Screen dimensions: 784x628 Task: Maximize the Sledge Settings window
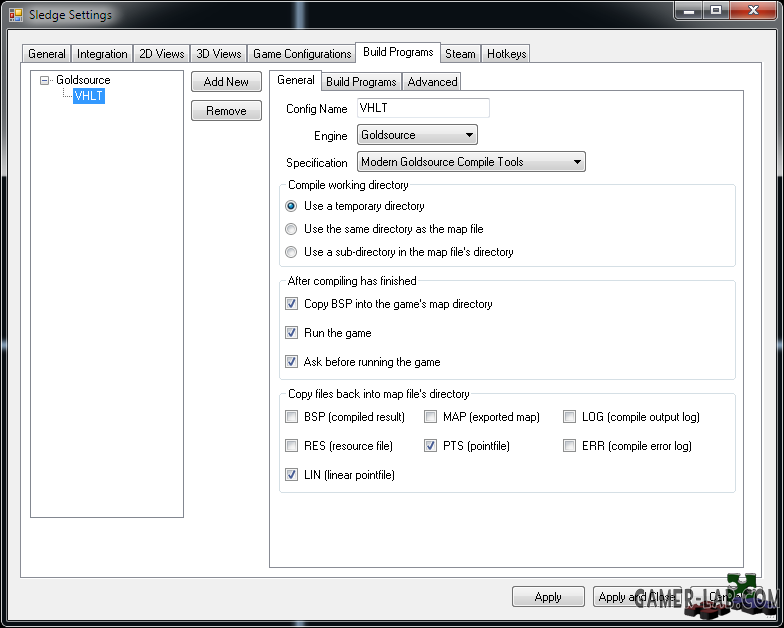tap(716, 10)
